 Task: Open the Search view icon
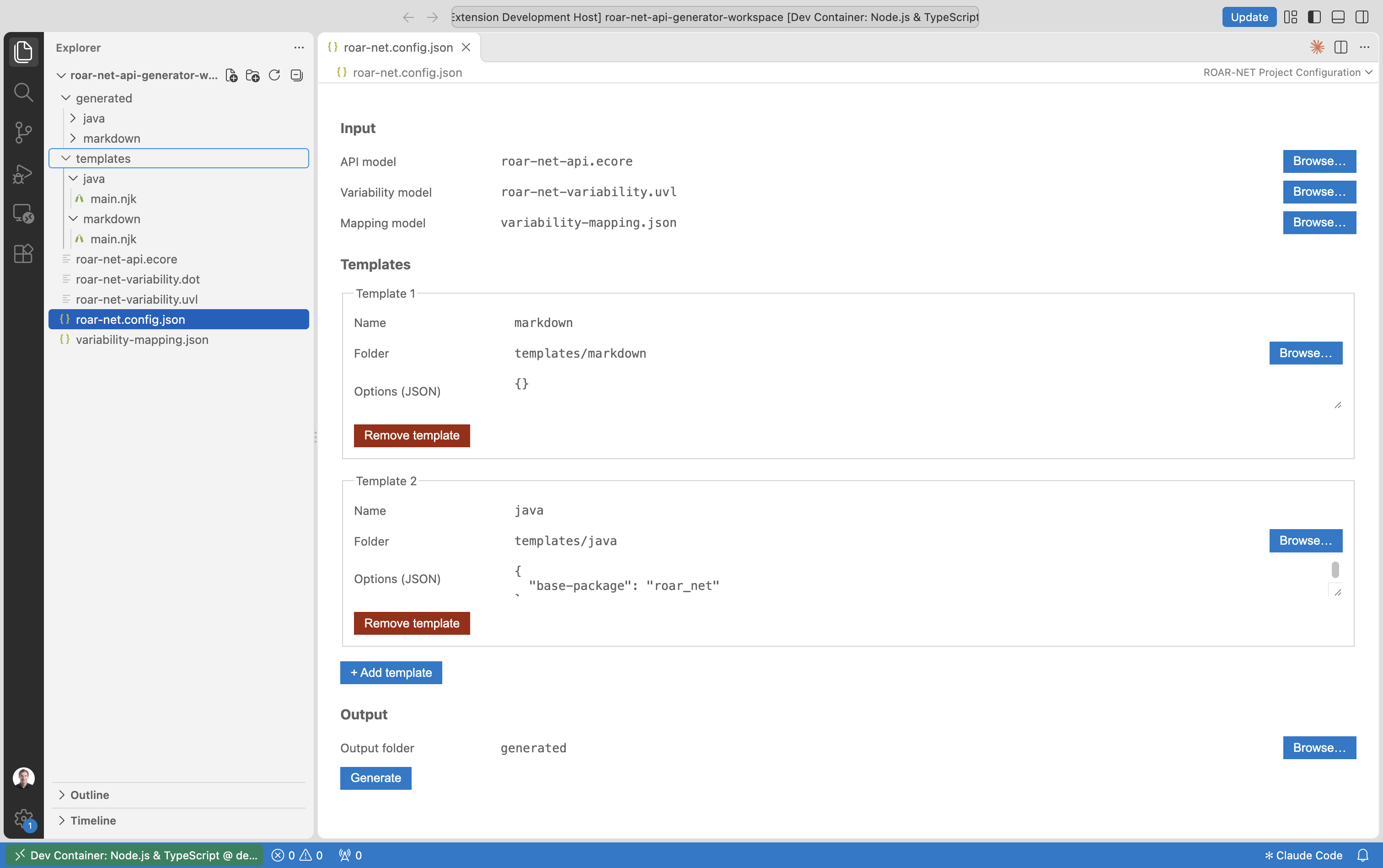tap(23, 92)
